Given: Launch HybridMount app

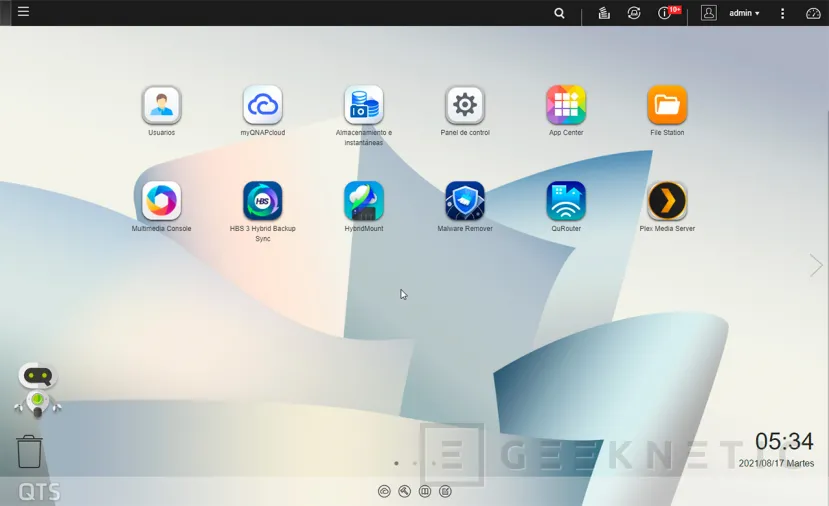Looking at the screenshot, I should tap(364, 201).
